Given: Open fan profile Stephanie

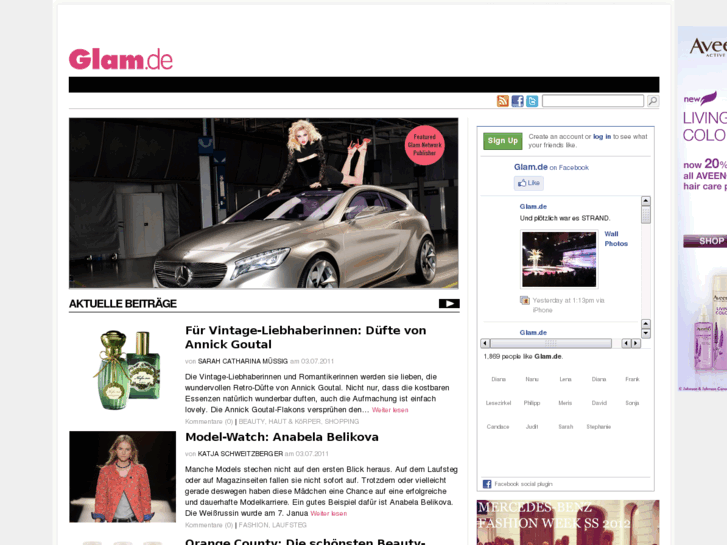Looking at the screenshot, I should 599,427.
